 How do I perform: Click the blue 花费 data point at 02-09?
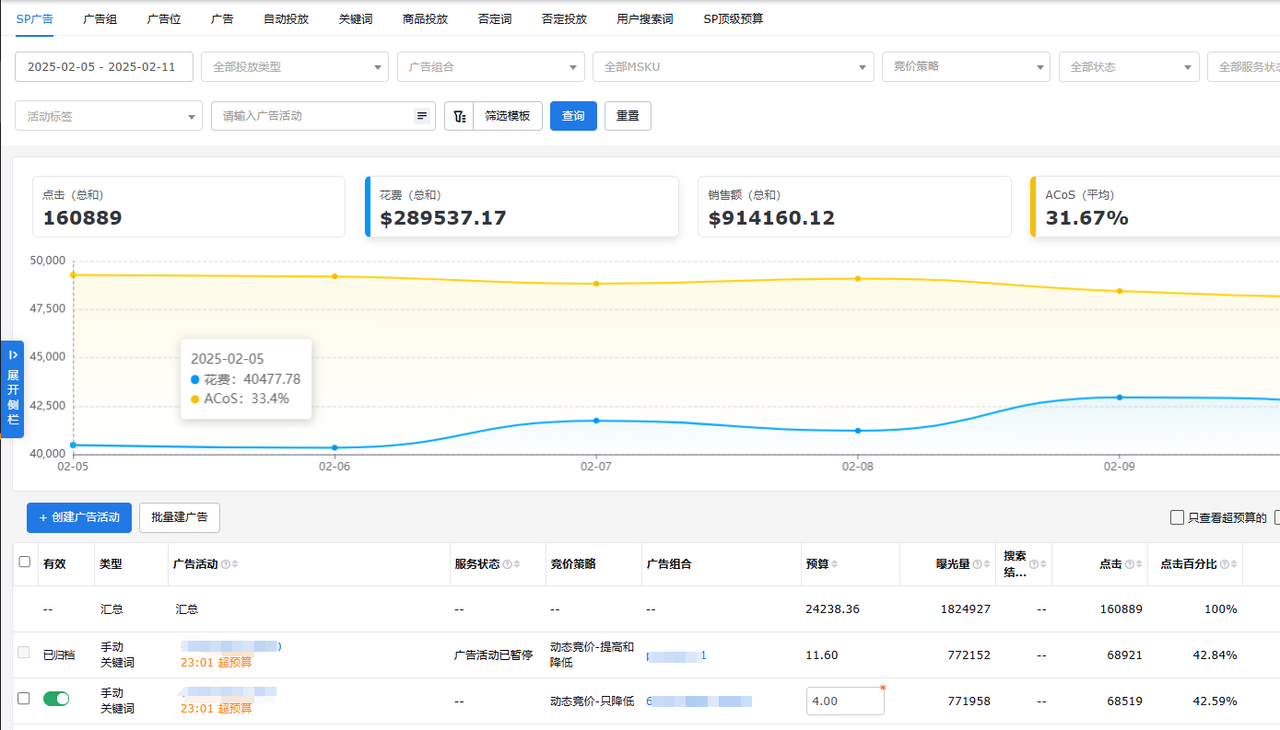(1119, 397)
